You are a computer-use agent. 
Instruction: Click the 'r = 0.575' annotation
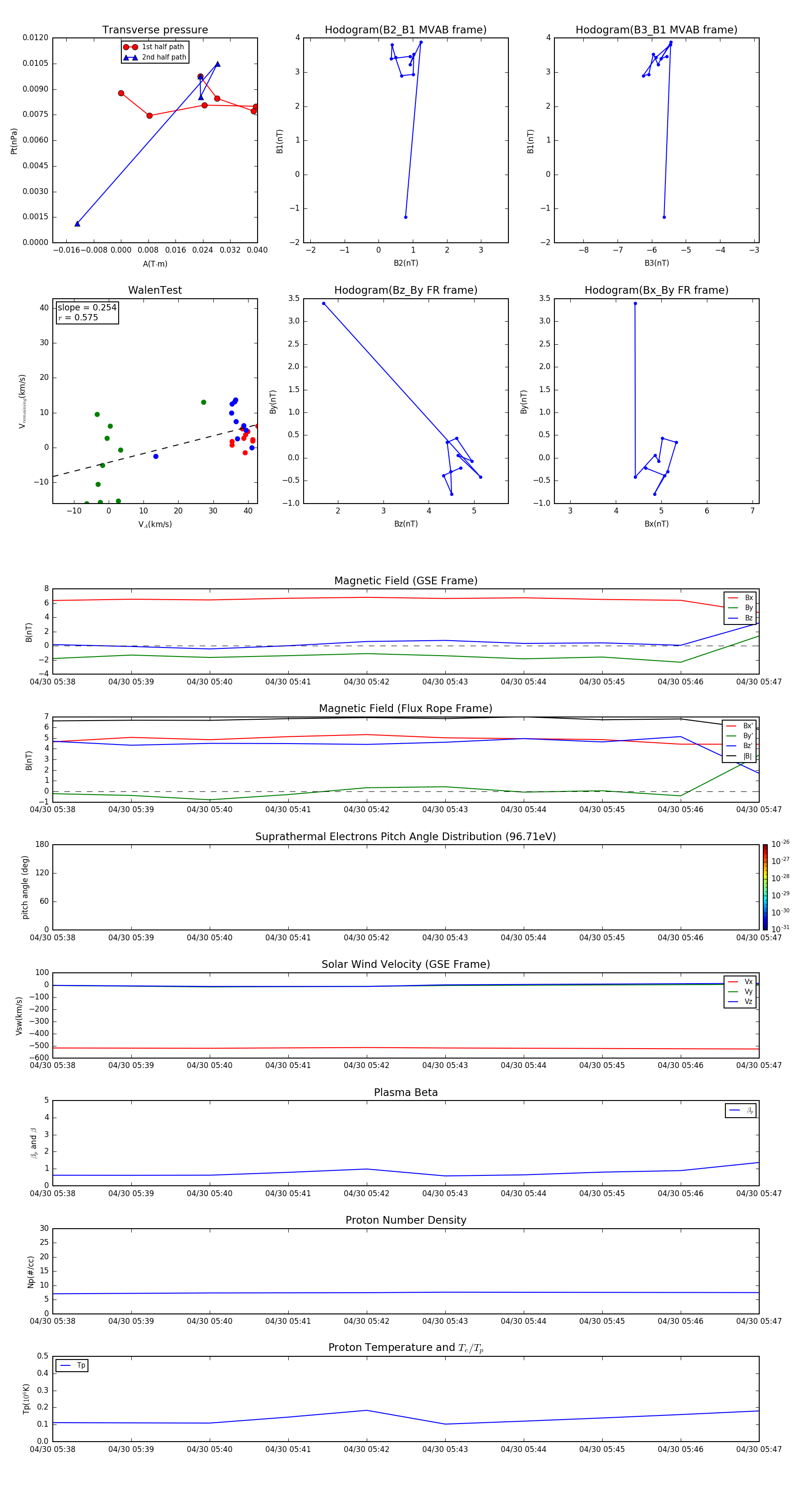coord(78,317)
